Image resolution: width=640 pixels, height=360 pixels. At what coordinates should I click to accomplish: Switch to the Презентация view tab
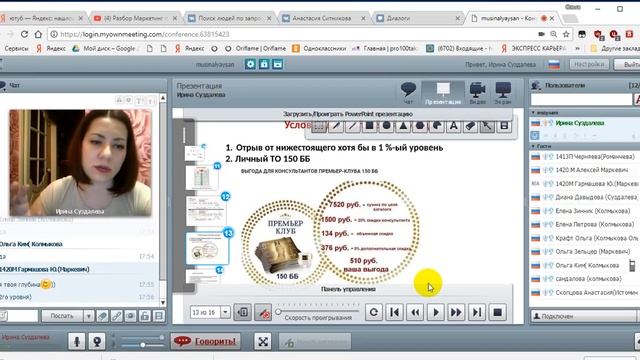click(443, 93)
